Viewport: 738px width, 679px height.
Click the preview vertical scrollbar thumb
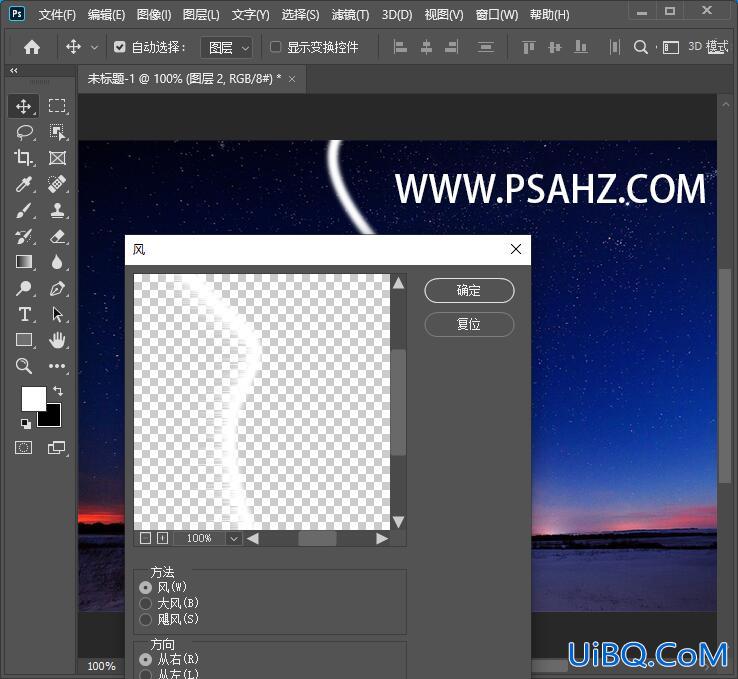399,402
